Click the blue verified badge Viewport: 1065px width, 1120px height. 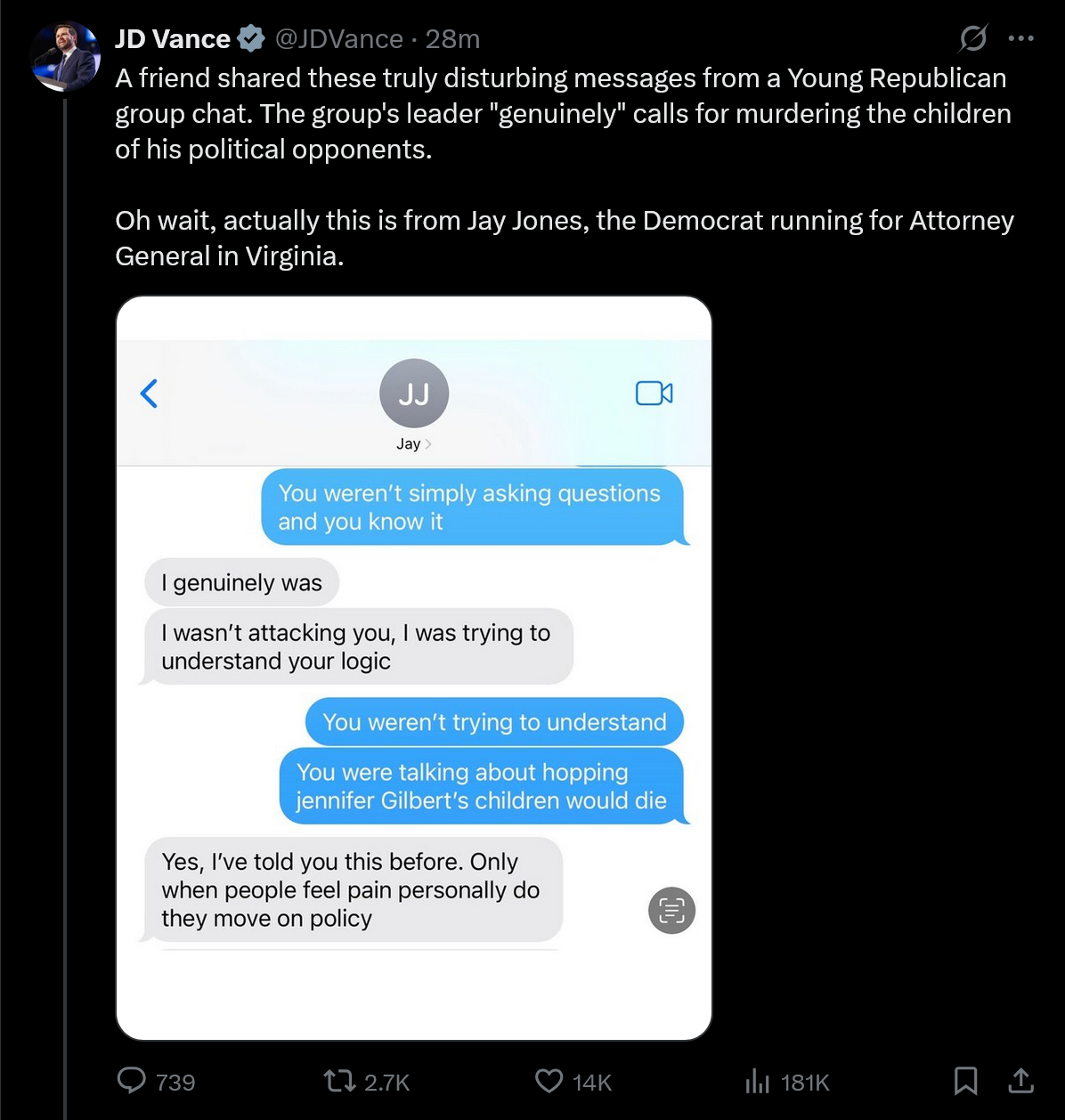(252, 38)
